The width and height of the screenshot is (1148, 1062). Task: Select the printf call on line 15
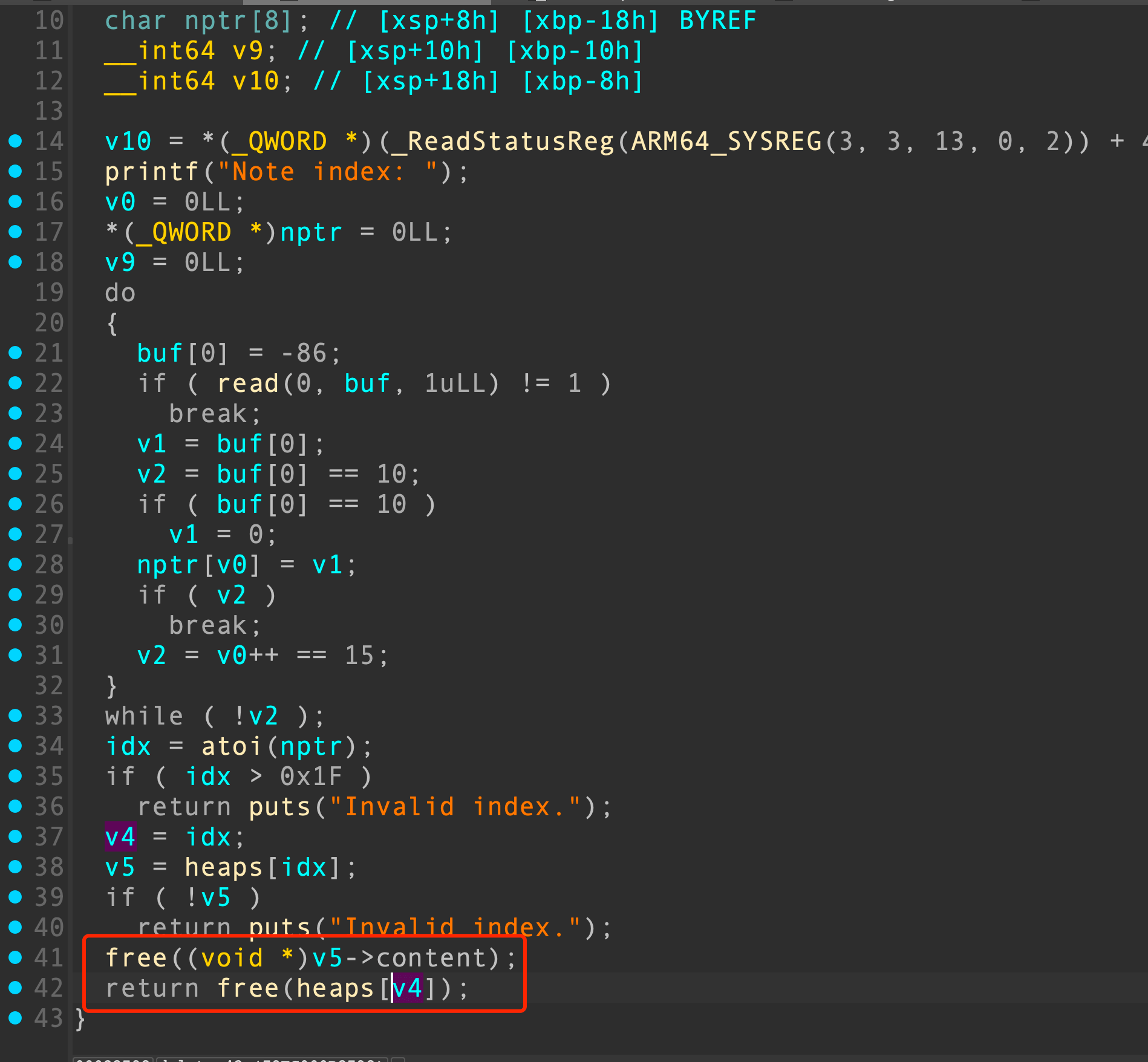coord(152,172)
